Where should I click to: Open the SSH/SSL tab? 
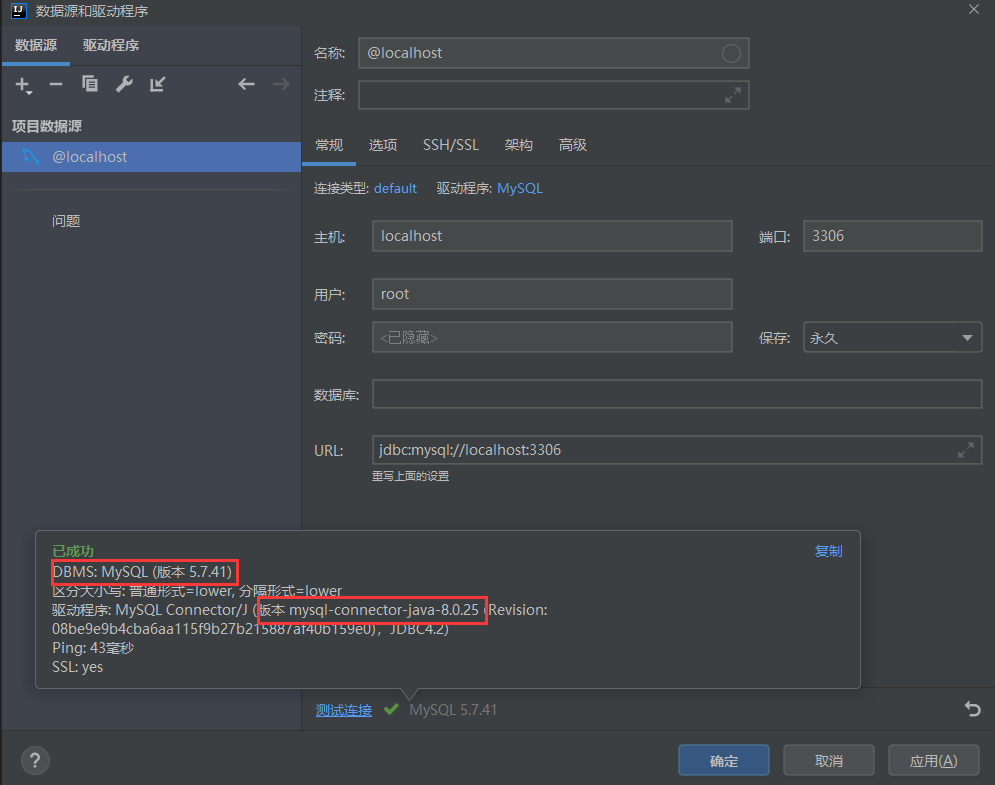click(x=450, y=144)
